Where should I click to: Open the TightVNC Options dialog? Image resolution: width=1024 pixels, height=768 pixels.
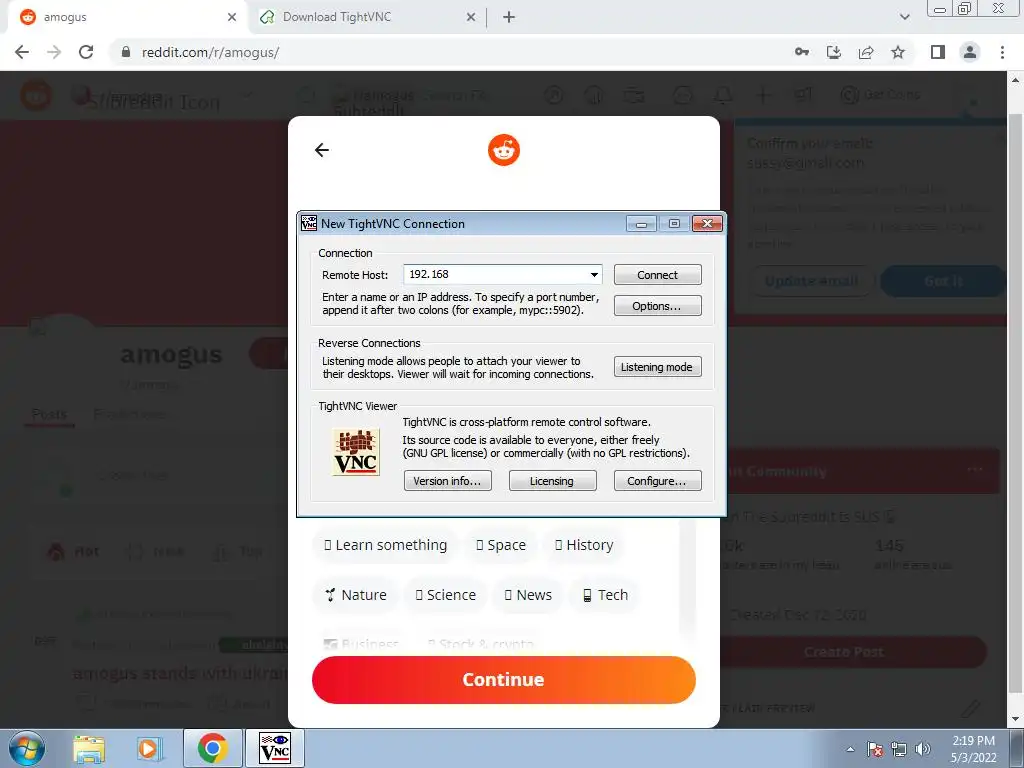(x=658, y=306)
